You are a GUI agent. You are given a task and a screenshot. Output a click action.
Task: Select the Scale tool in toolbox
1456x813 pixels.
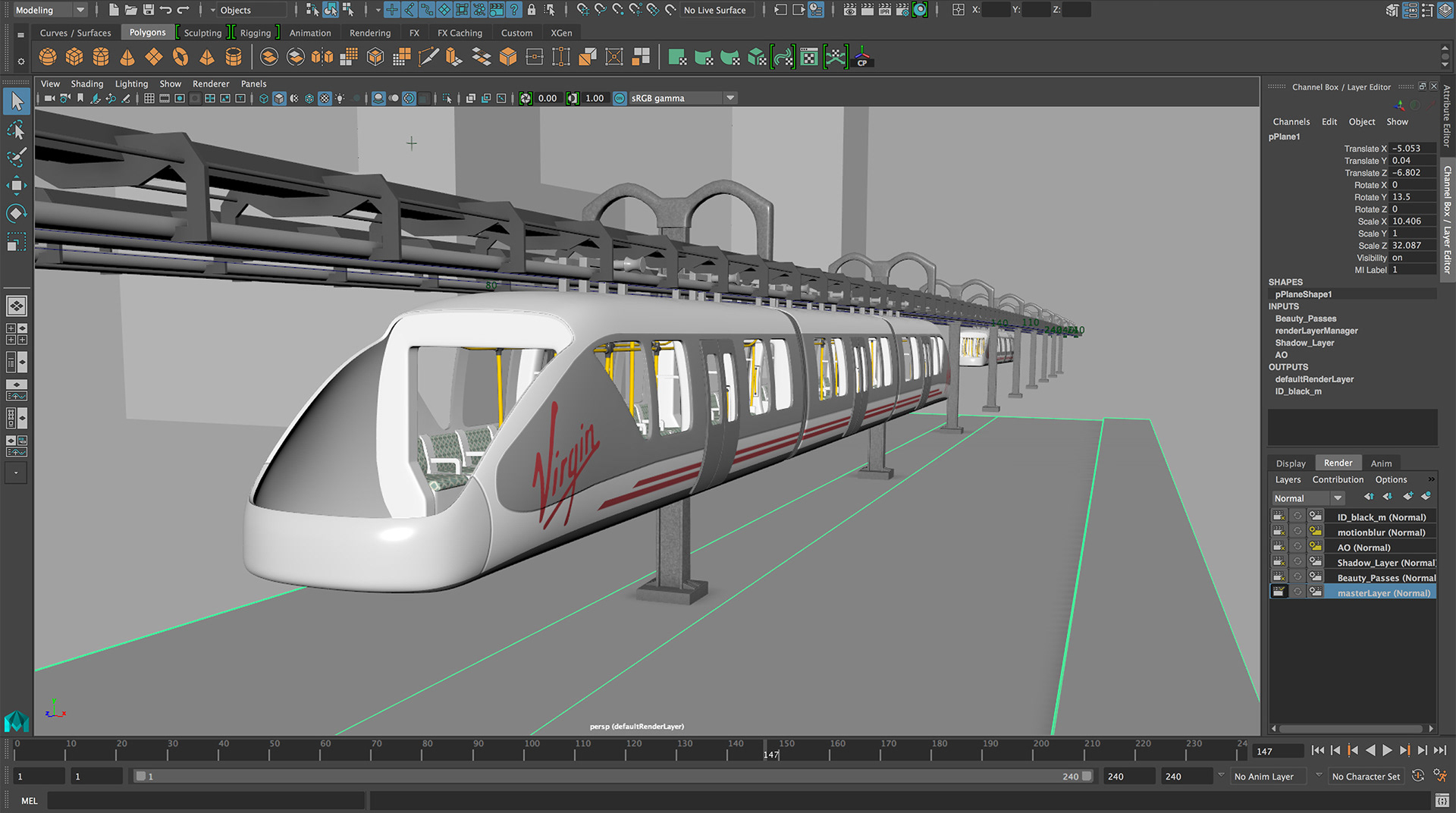[17, 241]
